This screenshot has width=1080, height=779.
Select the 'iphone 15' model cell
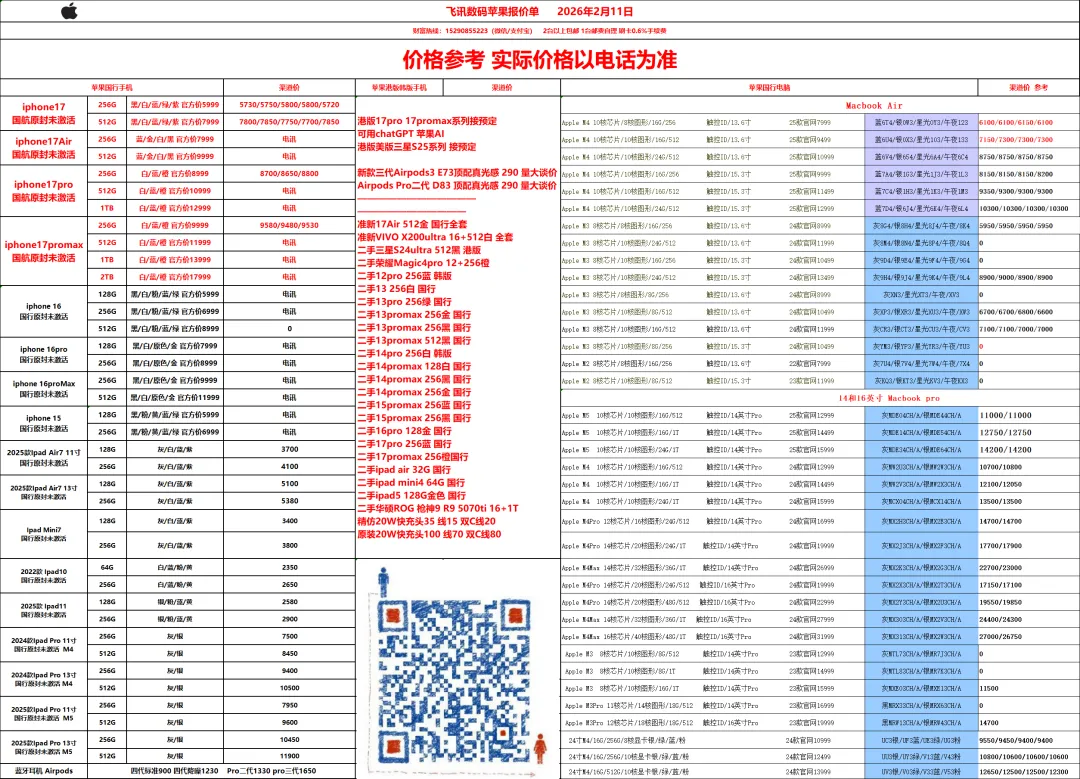pos(43,423)
